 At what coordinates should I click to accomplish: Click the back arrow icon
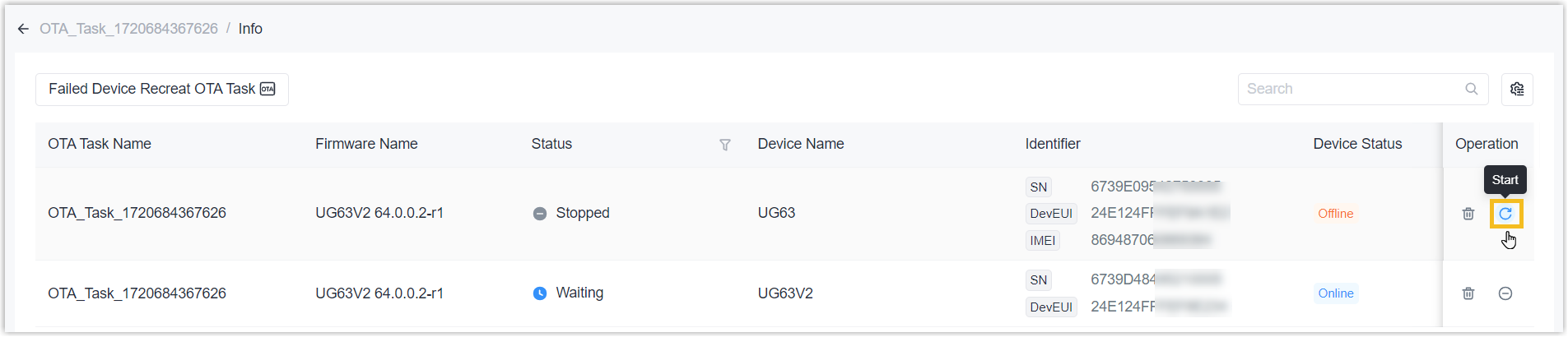click(x=23, y=29)
